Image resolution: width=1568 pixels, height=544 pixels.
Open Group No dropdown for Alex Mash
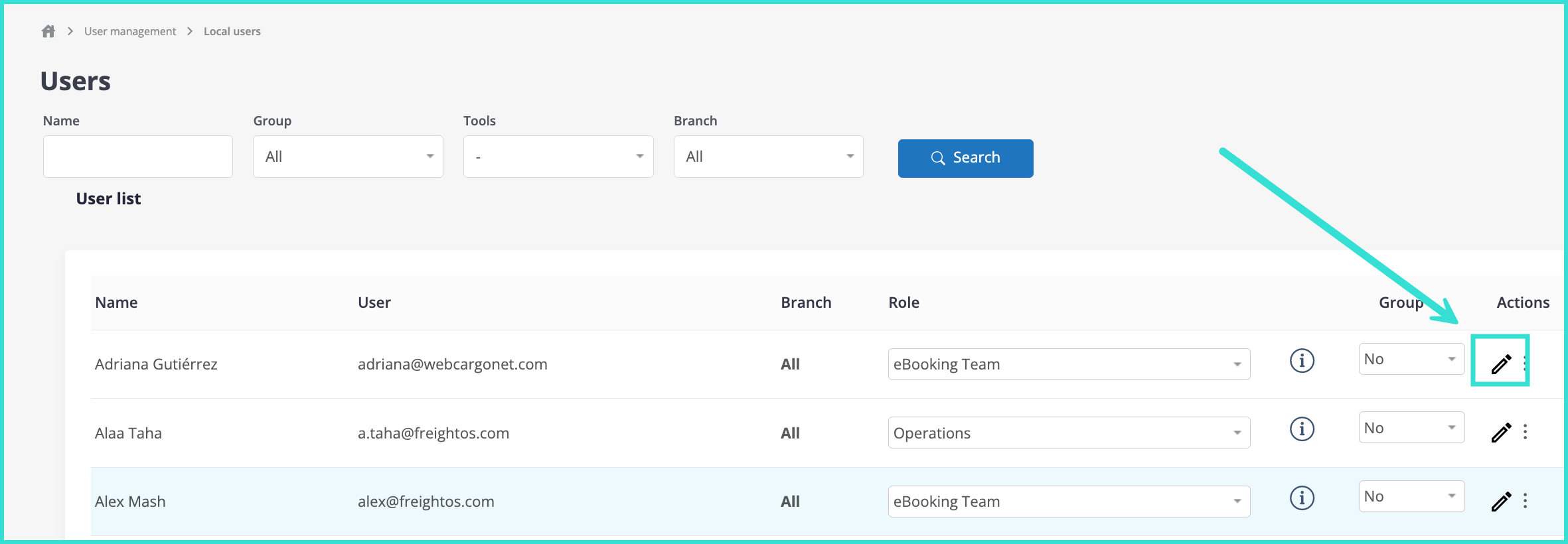(x=1411, y=496)
